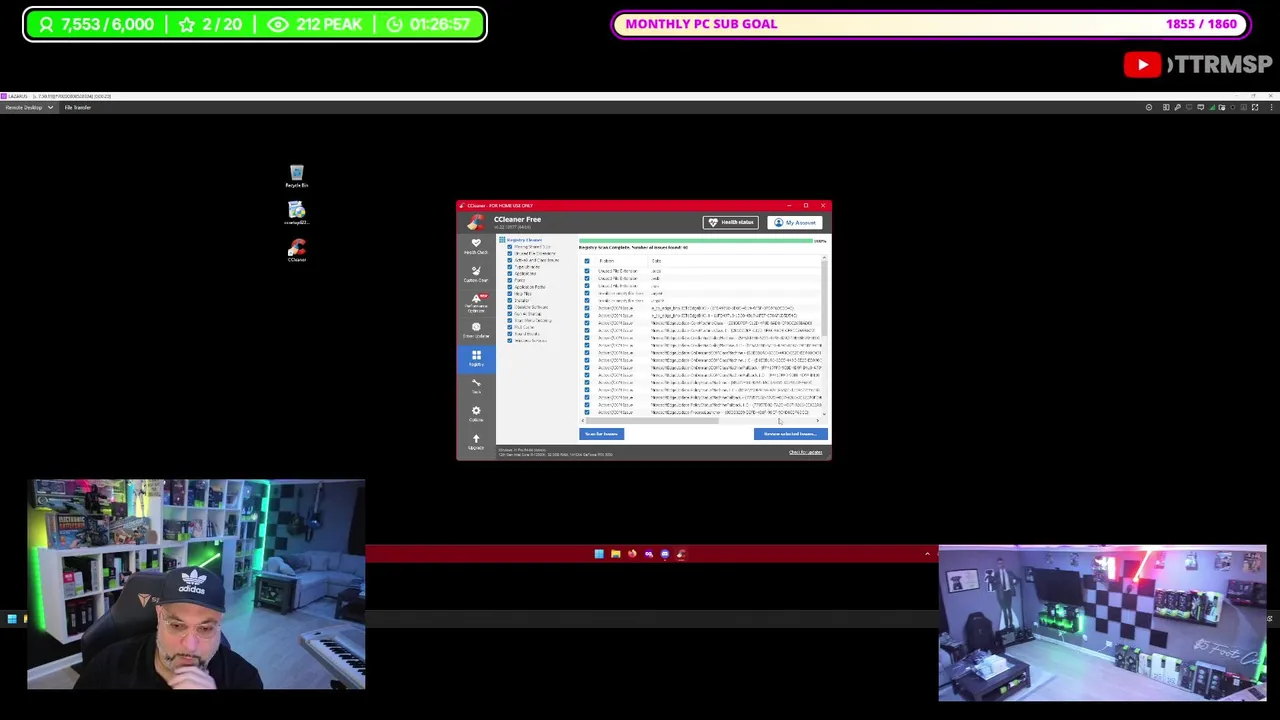Screen dimensions: 1280x720
Task: Disable the Help Files check
Action: pyautogui.click(x=510, y=294)
